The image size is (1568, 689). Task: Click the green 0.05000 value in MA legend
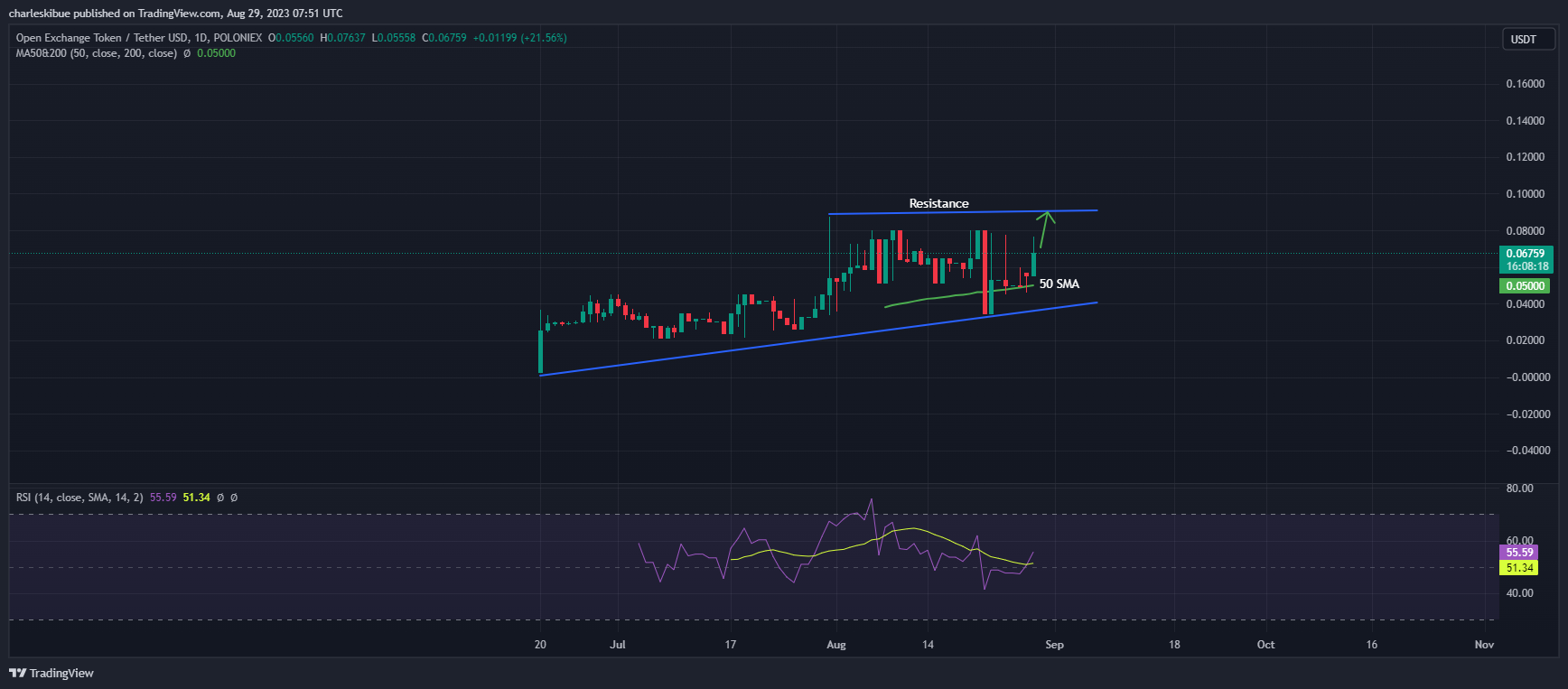pyautogui.click(x=216, y=53)
